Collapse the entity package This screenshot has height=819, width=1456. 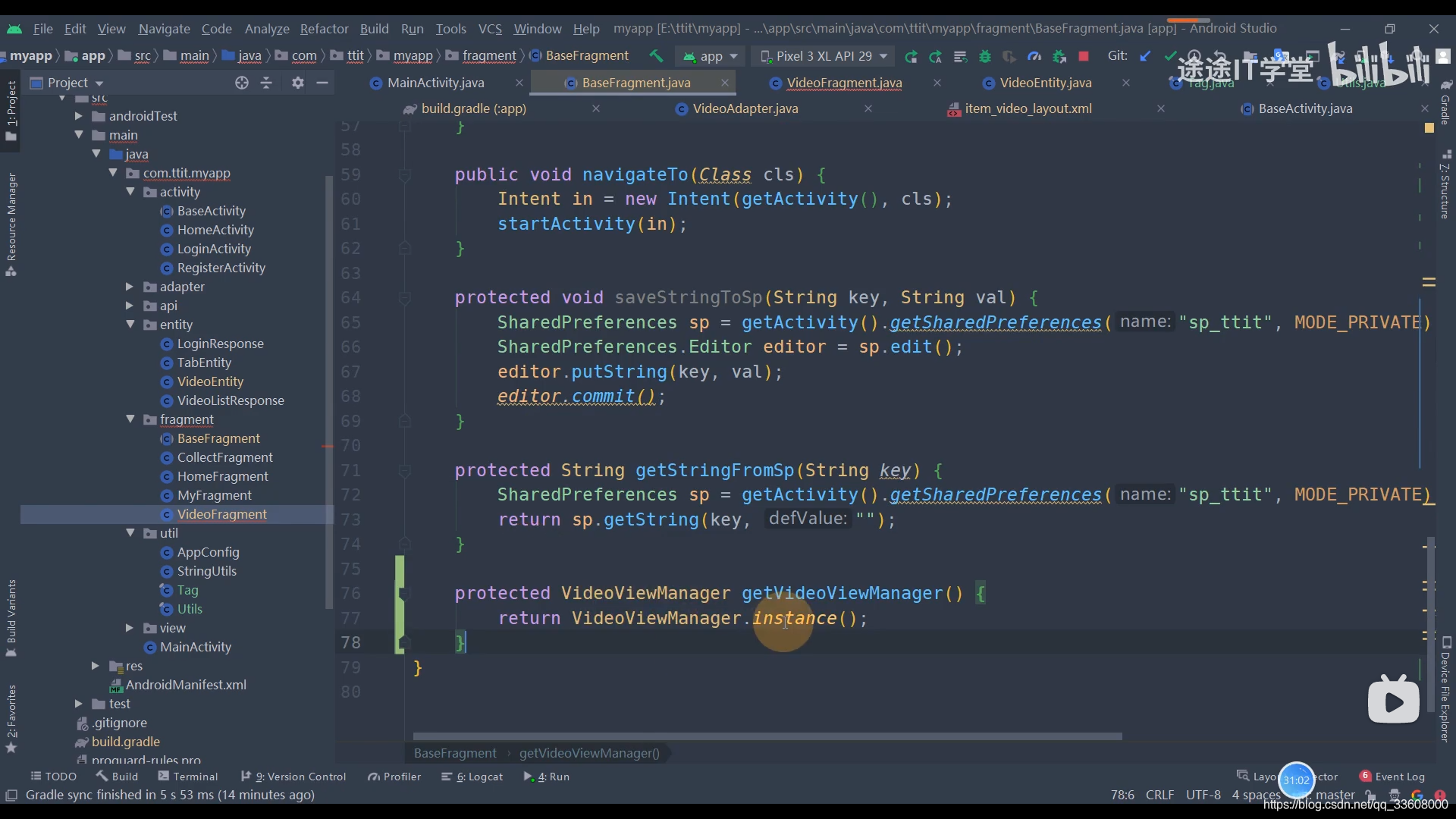coord(130,325)
